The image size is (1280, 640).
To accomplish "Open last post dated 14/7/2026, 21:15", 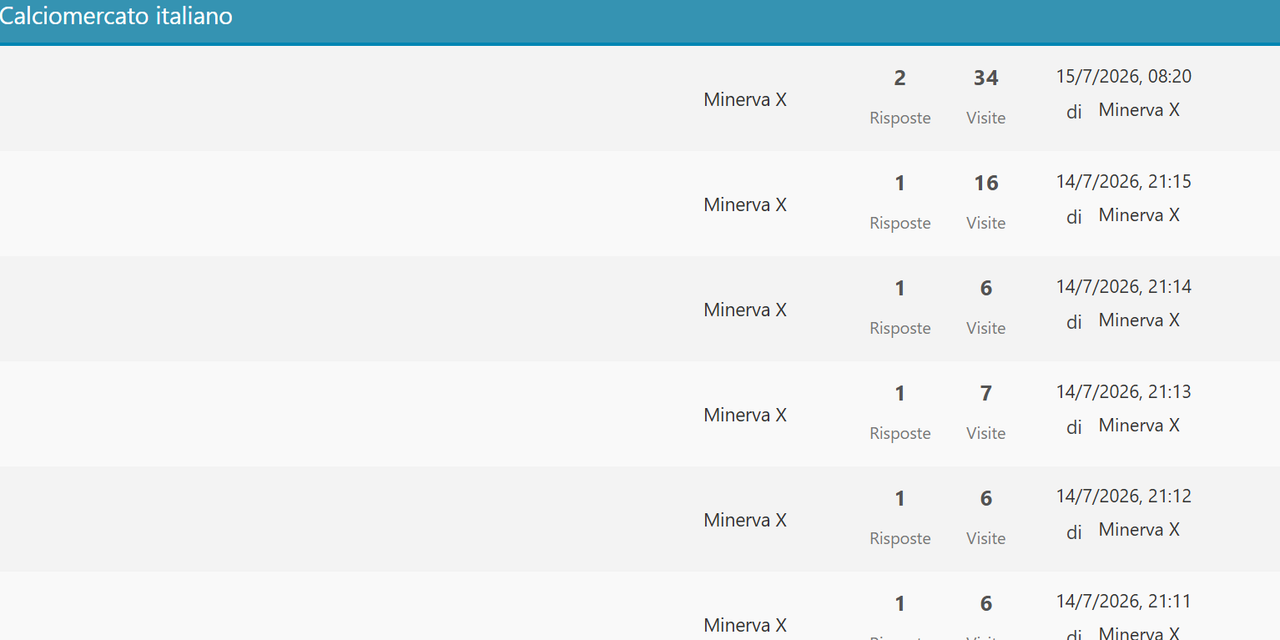I will pyautogui.click(x=1124, y=182).
